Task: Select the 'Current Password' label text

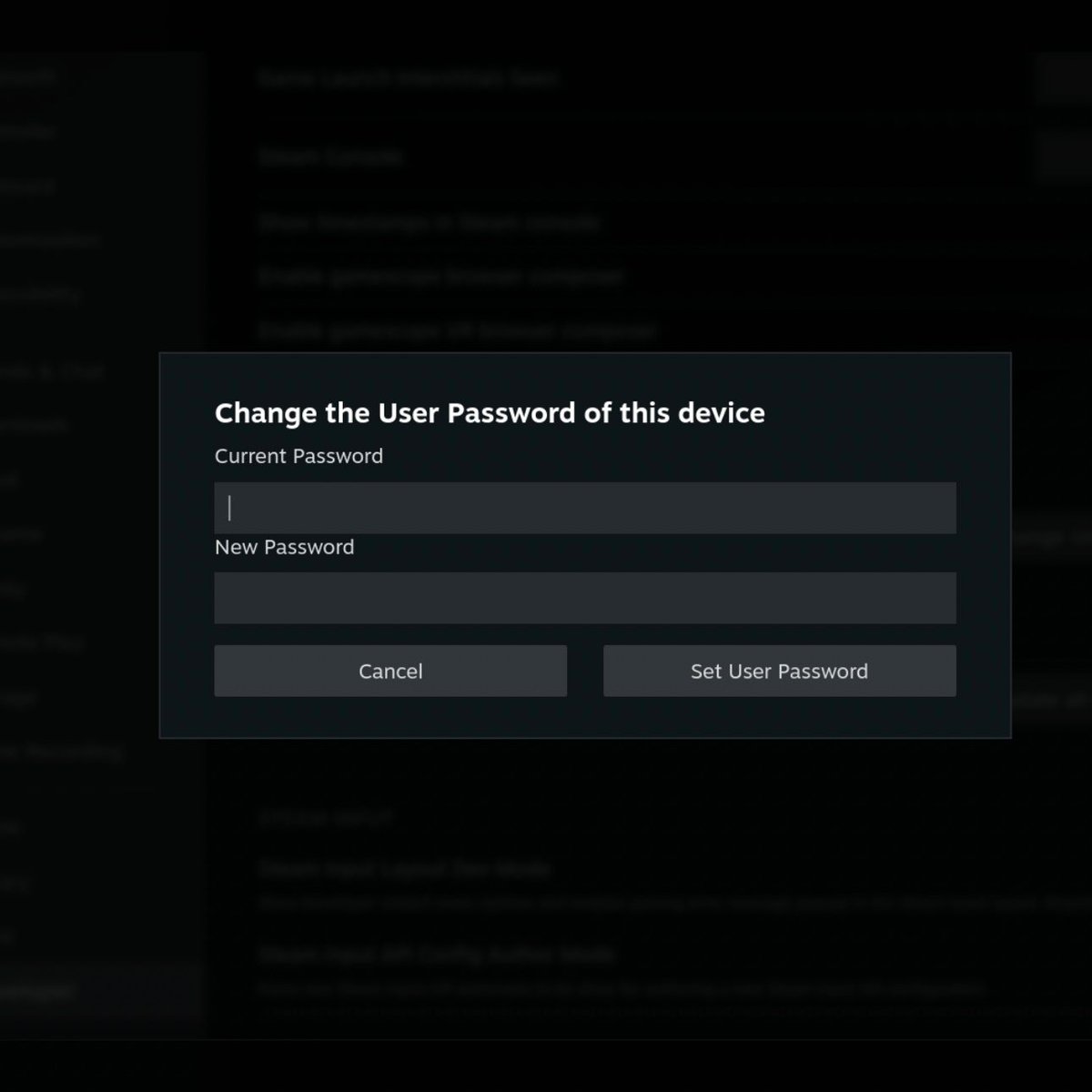Action: coord(298,456)
